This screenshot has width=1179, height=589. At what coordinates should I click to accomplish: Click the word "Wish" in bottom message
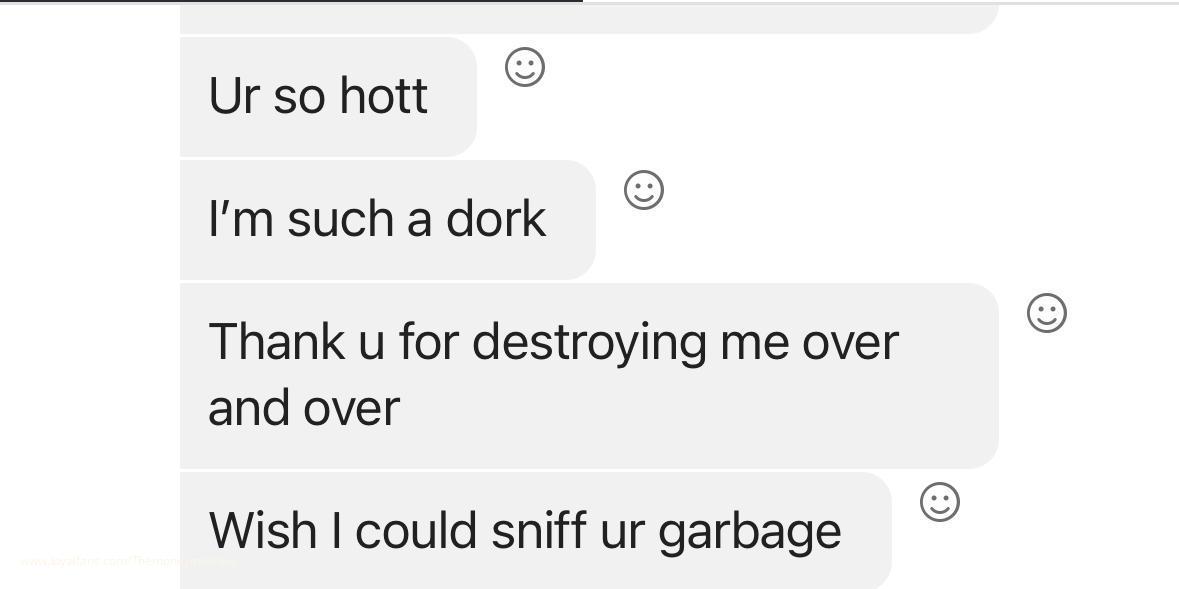pyautogui.click(x=262, y=530)
